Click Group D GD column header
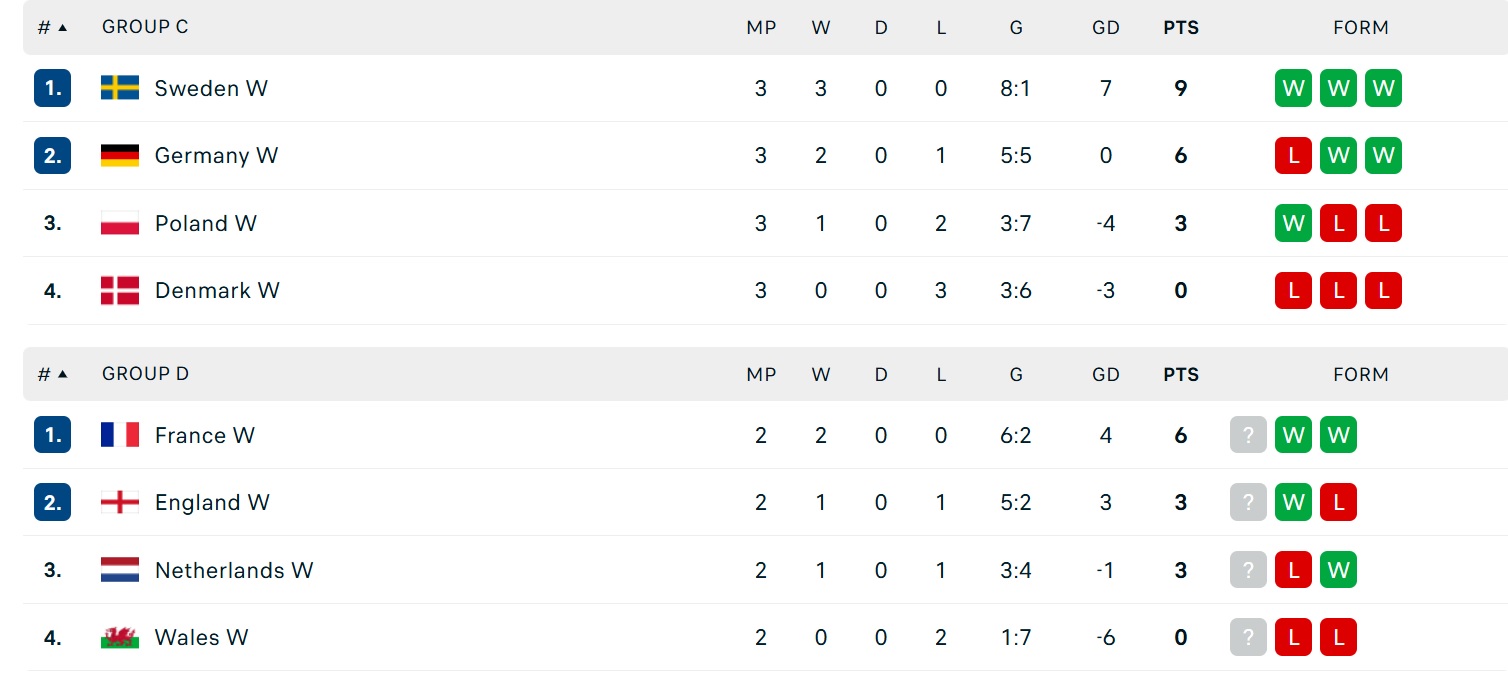 coord(1106,375)
